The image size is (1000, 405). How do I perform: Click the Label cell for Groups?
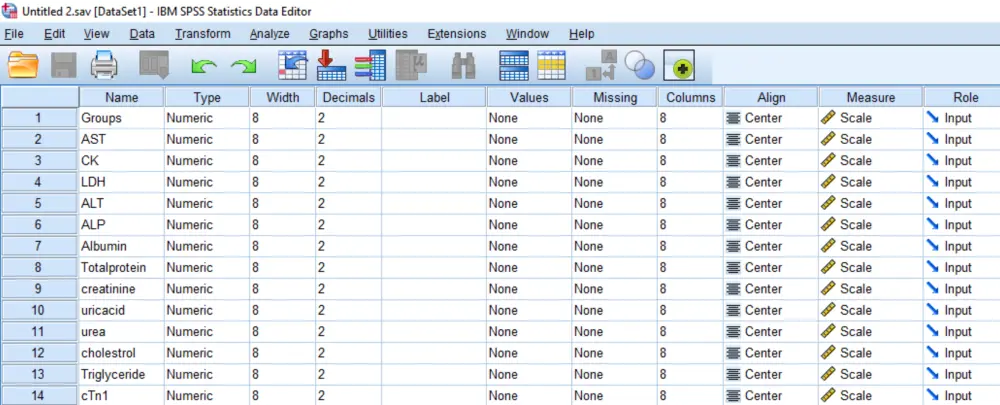click(434, 118)
